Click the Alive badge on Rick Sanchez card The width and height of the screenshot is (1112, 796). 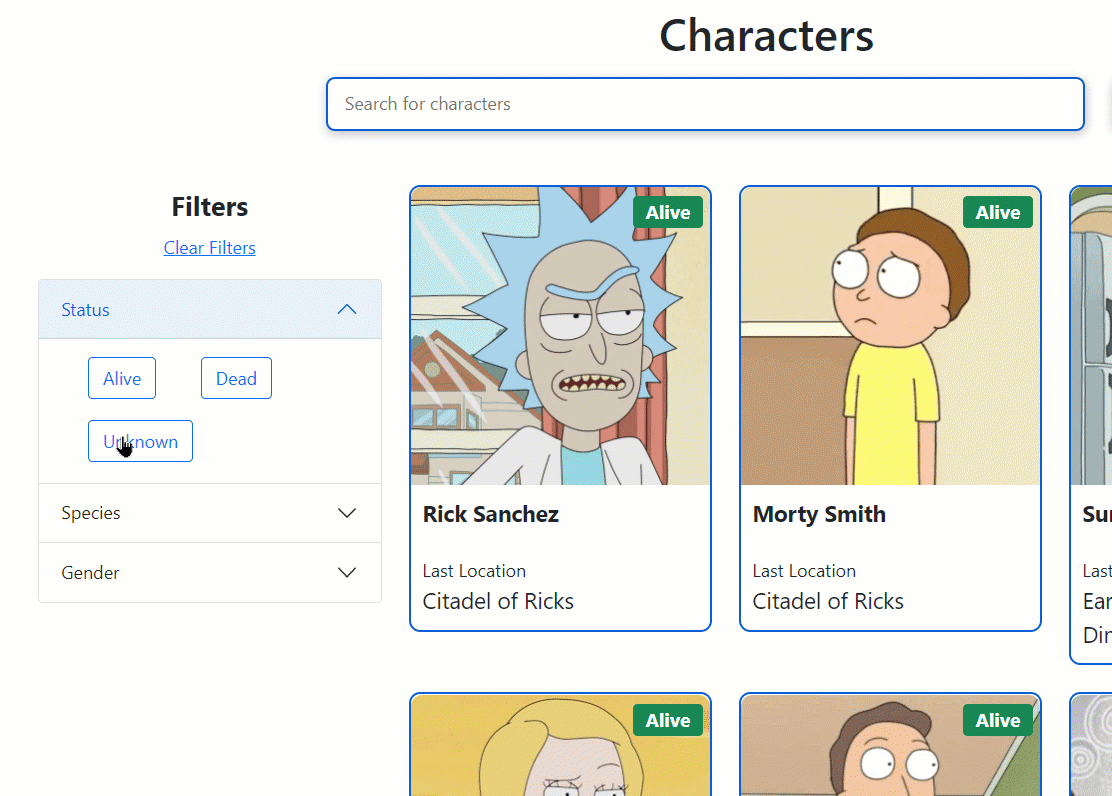[x=667, y=212]
